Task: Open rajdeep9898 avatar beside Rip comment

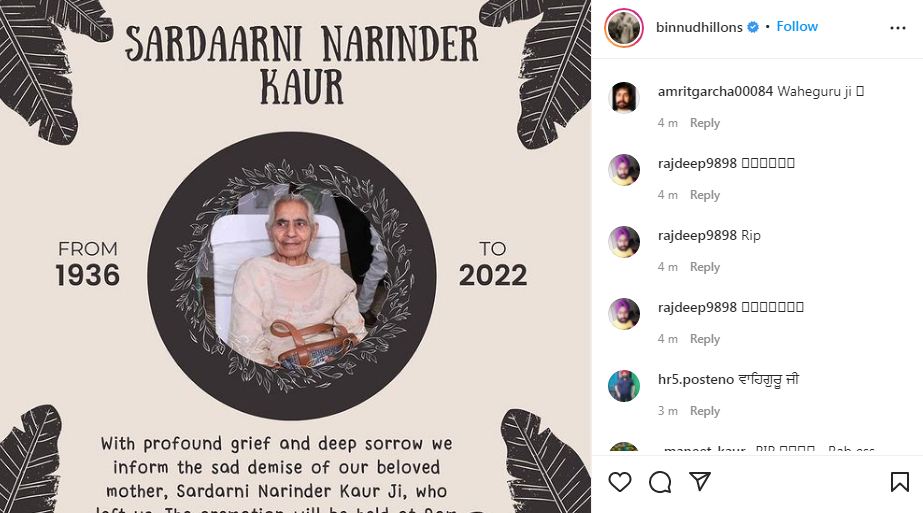Action: tap(623, 241)
